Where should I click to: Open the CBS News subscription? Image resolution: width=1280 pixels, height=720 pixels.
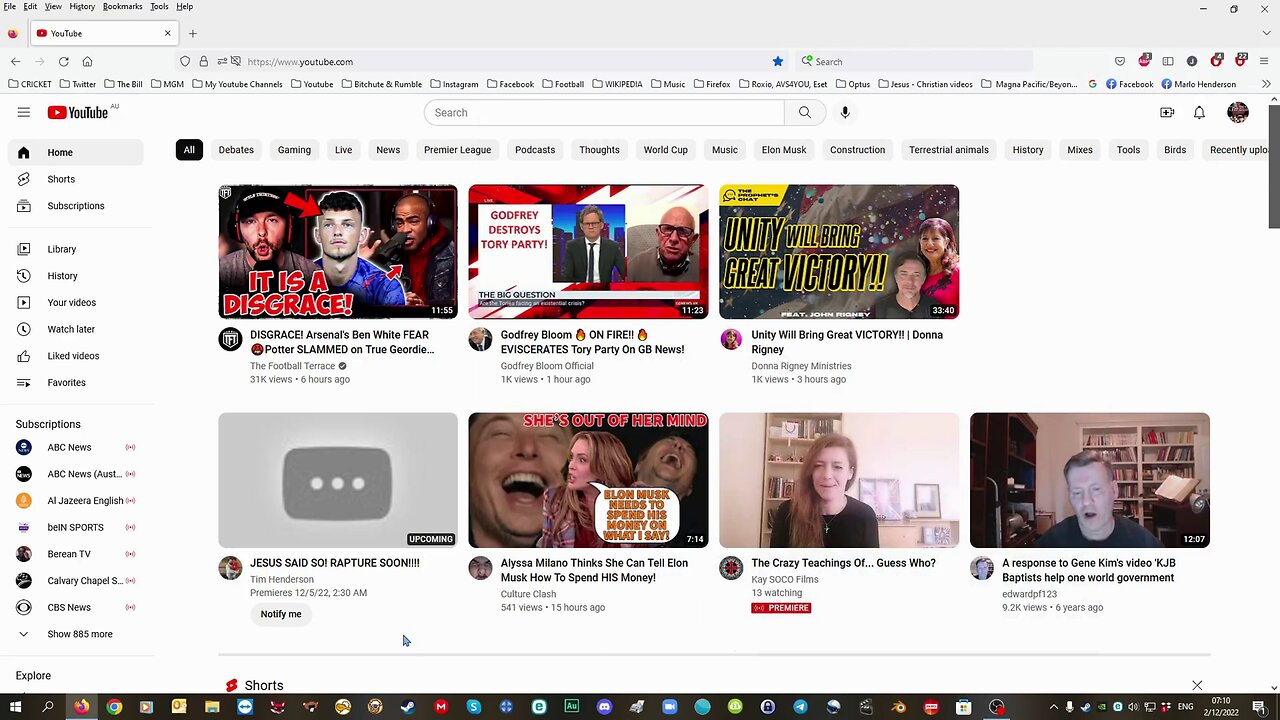(x=76, y=607)
